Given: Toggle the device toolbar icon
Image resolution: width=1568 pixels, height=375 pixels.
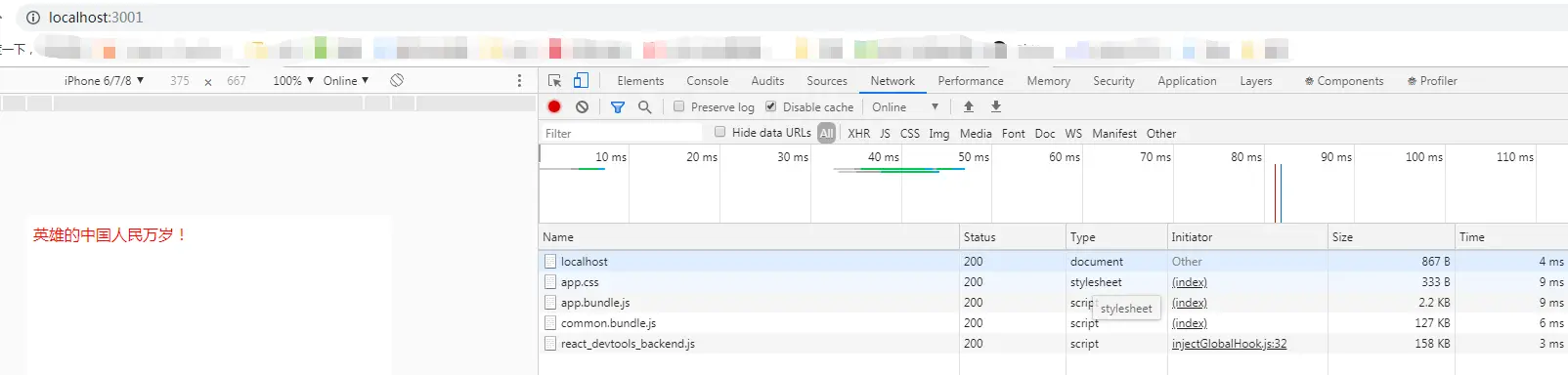Looking at the screenshot, I should (581, 80).
